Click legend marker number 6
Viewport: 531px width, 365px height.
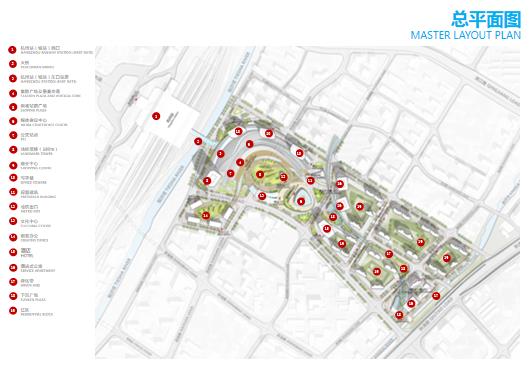(x=13, y=121)
